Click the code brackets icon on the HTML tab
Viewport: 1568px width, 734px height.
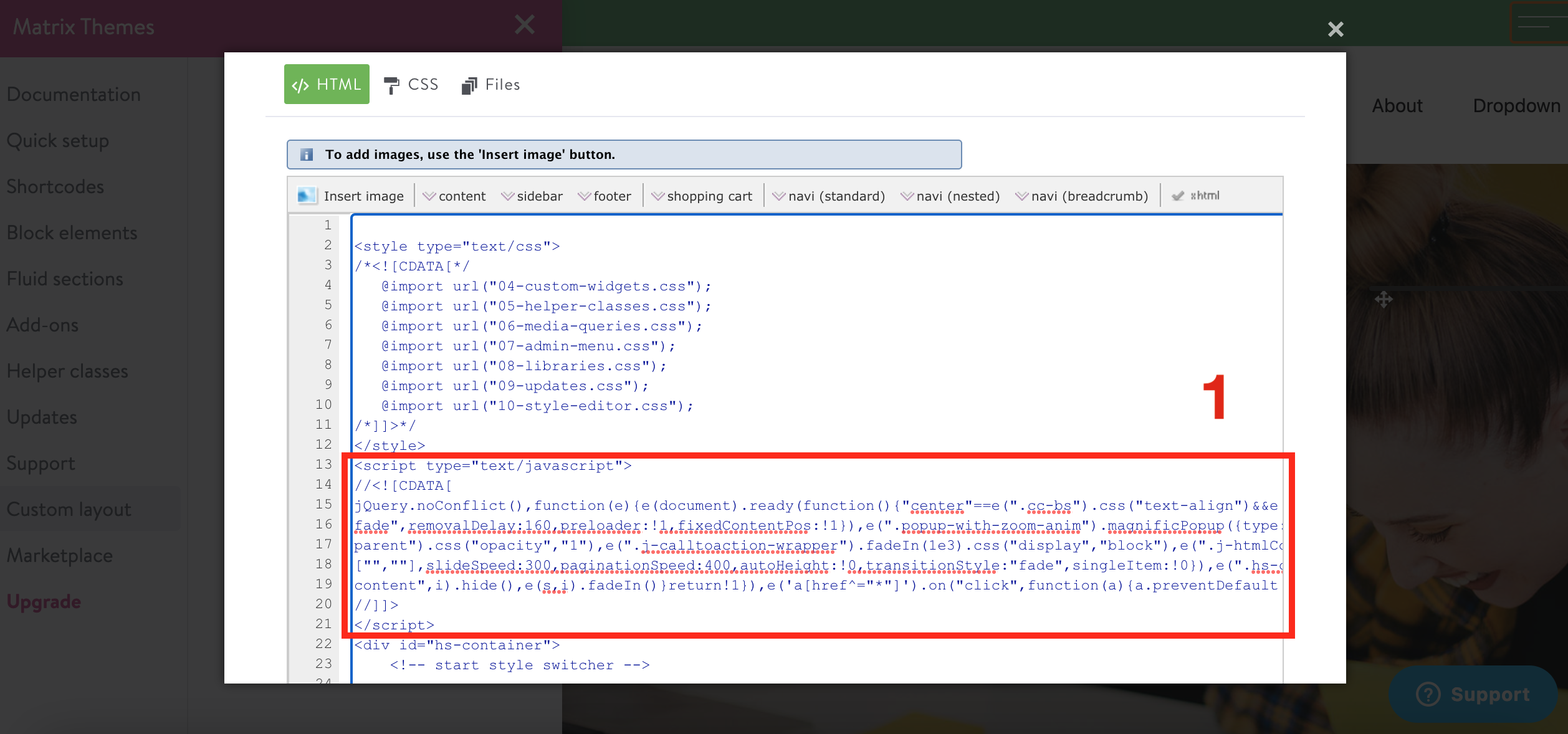(x=301, y=84)
